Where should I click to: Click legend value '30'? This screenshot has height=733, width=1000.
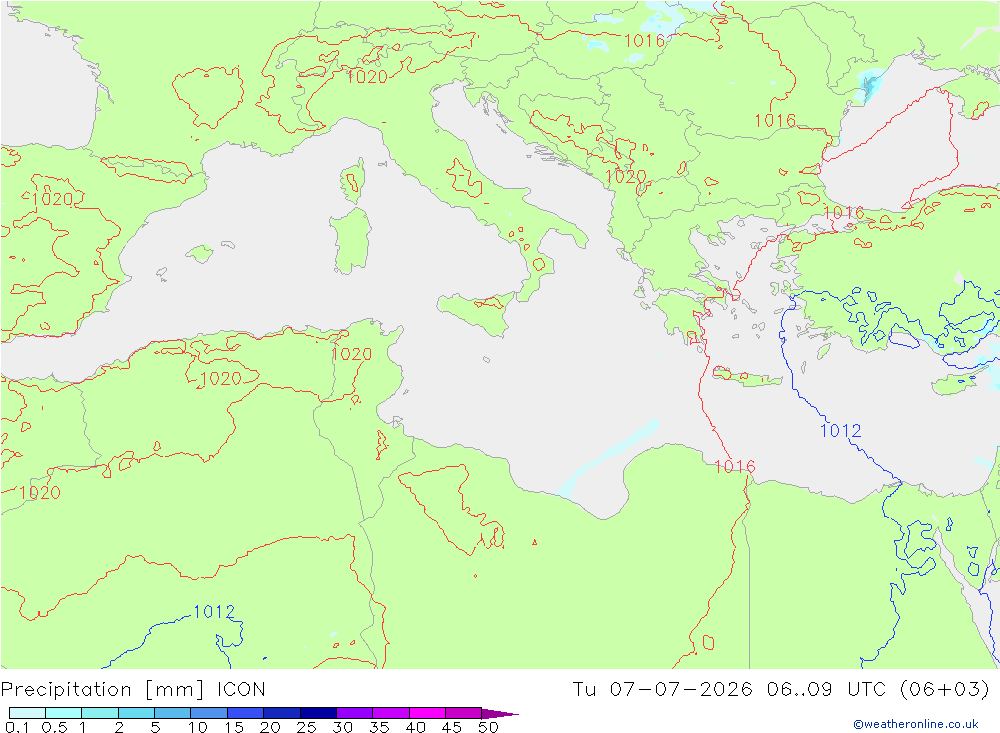tap(342, 727)
